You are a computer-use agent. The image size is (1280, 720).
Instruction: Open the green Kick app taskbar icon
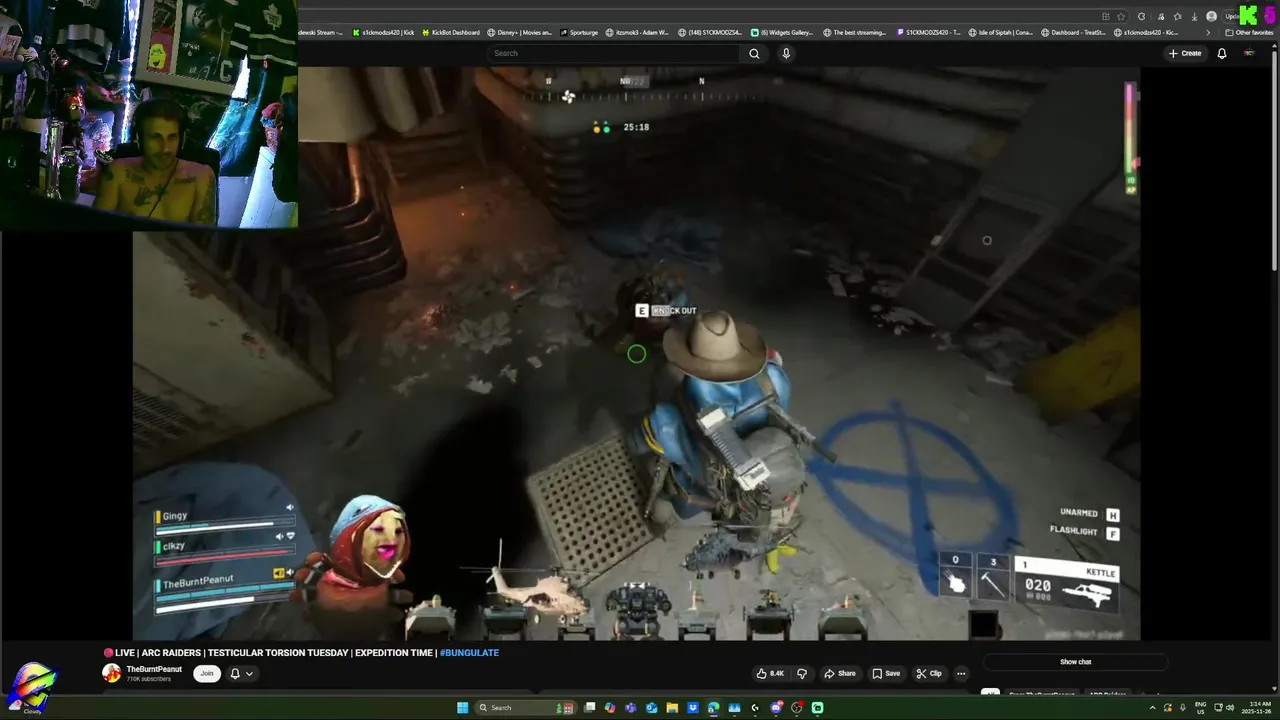(x=817, y=708)
